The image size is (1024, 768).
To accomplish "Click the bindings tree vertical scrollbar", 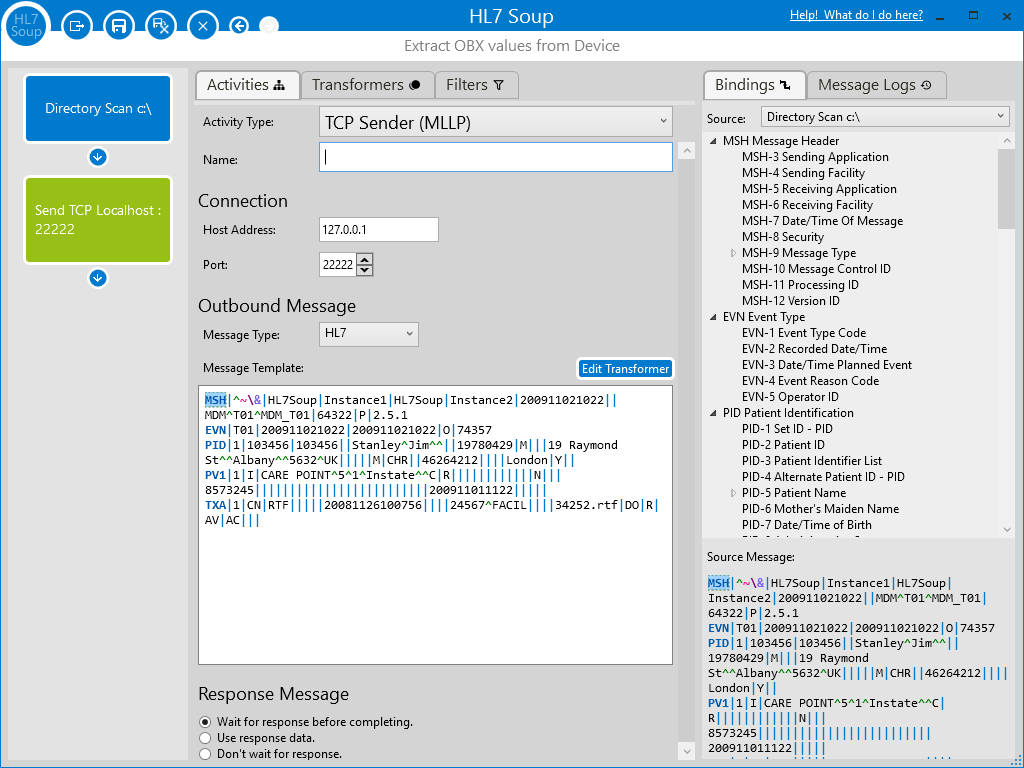I will click(x=1006, y=190).
